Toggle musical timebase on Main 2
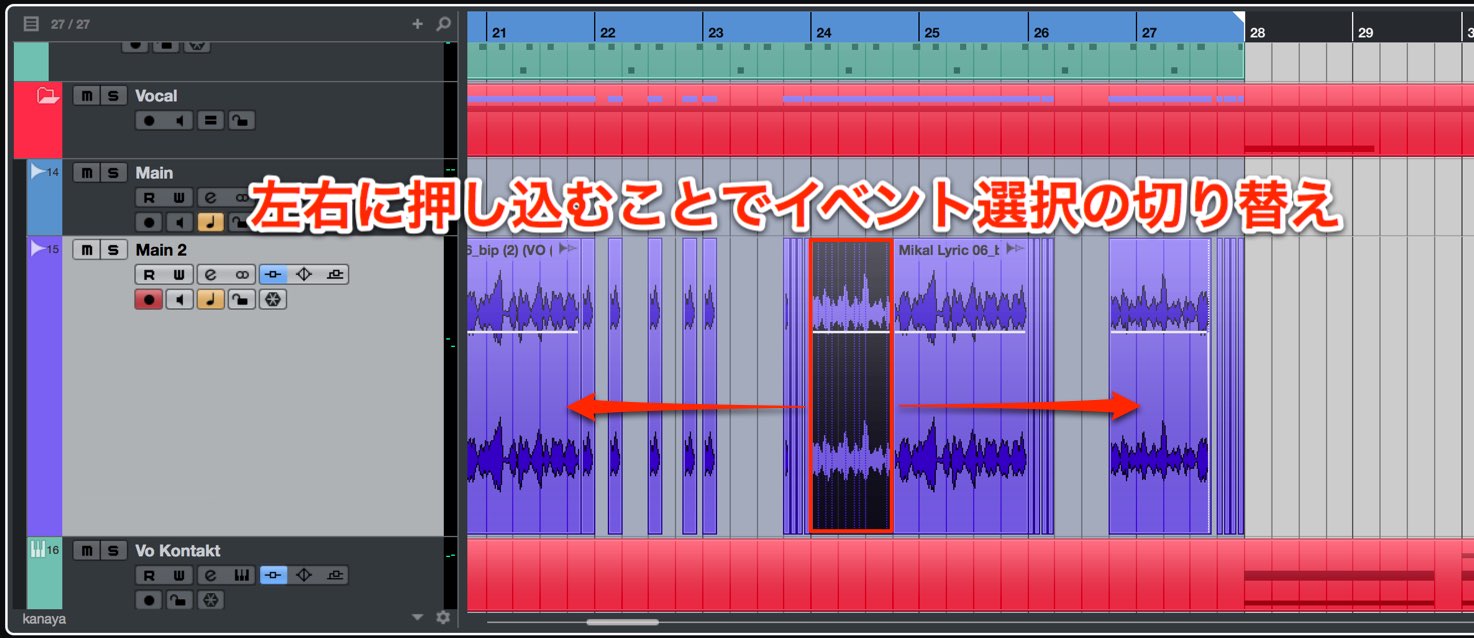Screen dimensions: 1474x638 210,299
